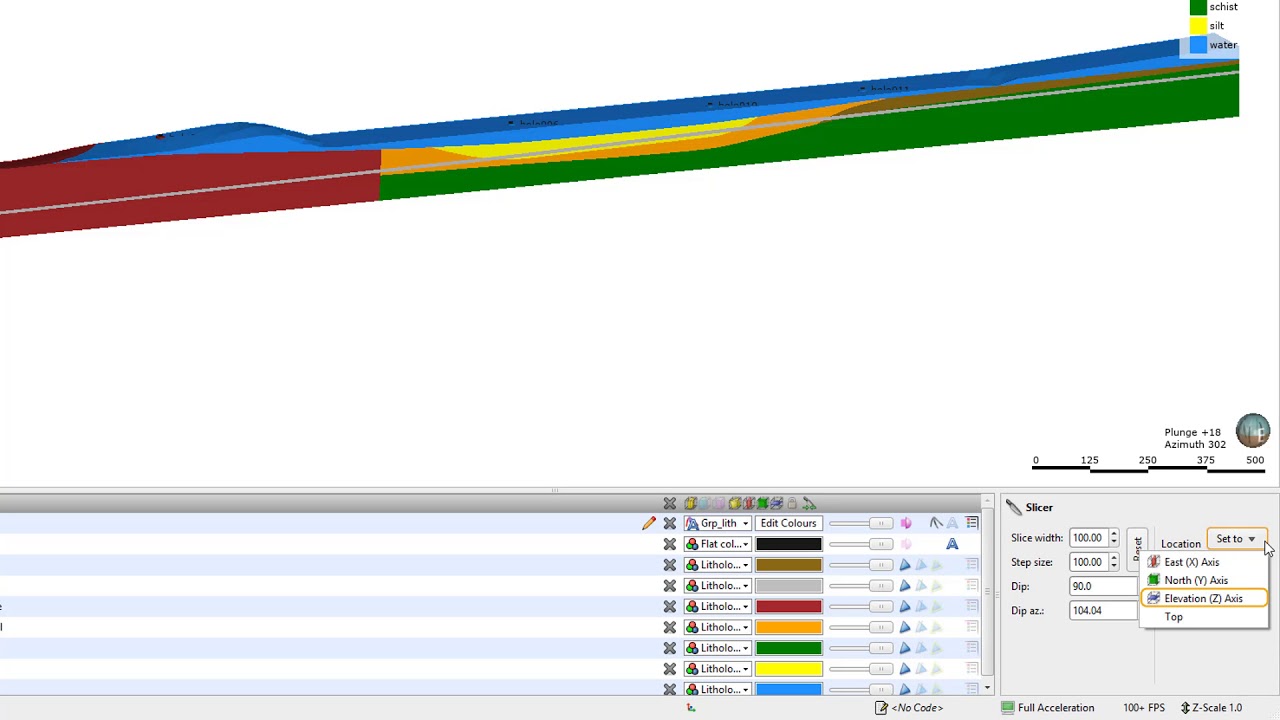Open the Flat colour display dropdown
The image size is (1280, 720).
tap(717, 544)
